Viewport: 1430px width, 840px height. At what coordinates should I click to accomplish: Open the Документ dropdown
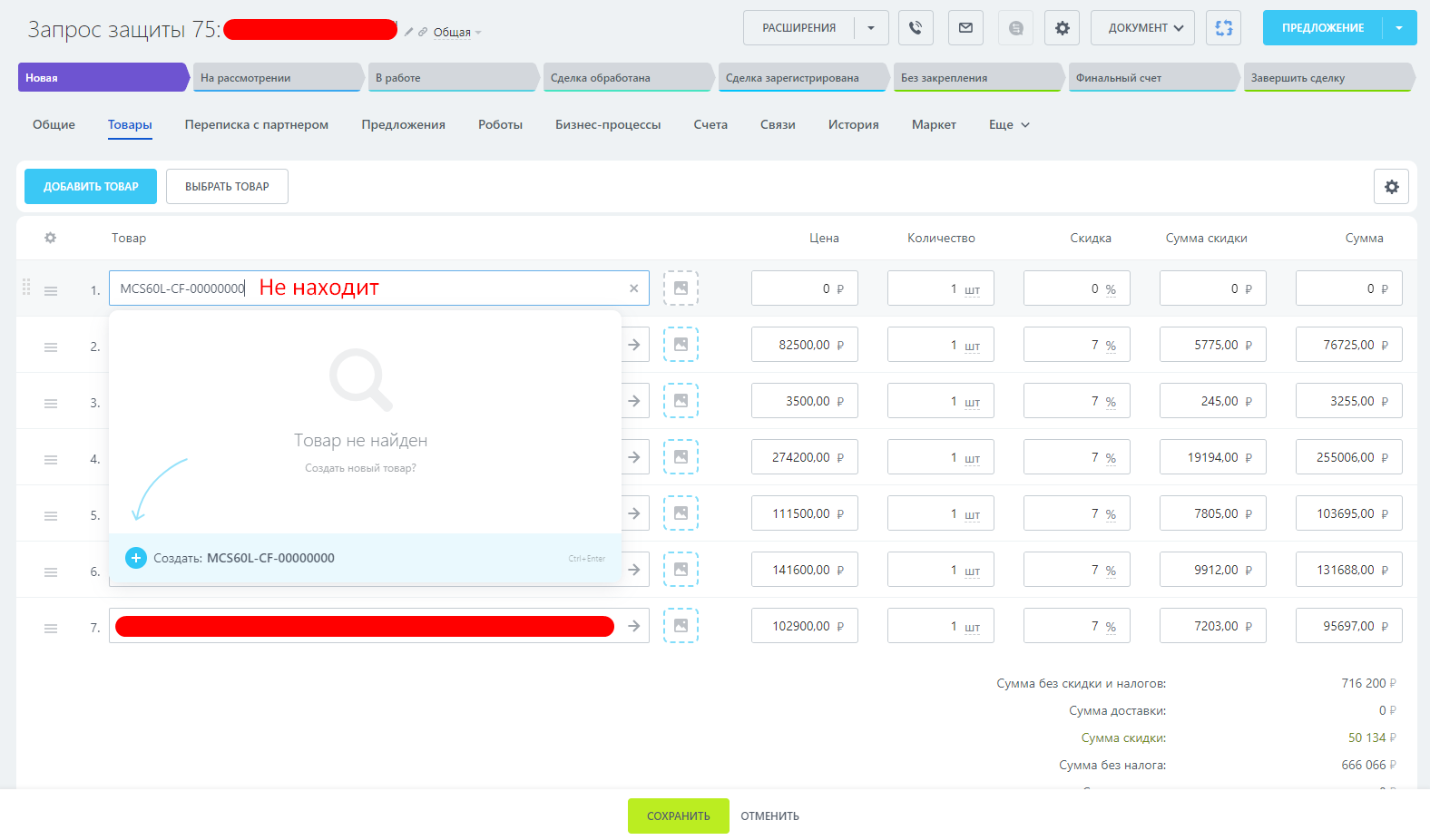click(1142, 28)
